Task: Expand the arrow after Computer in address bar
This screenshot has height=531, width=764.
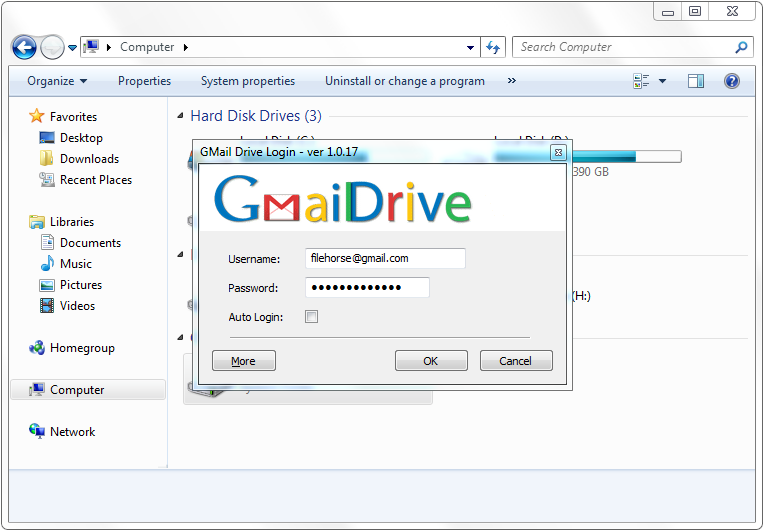Action: [x=186, y=47]
